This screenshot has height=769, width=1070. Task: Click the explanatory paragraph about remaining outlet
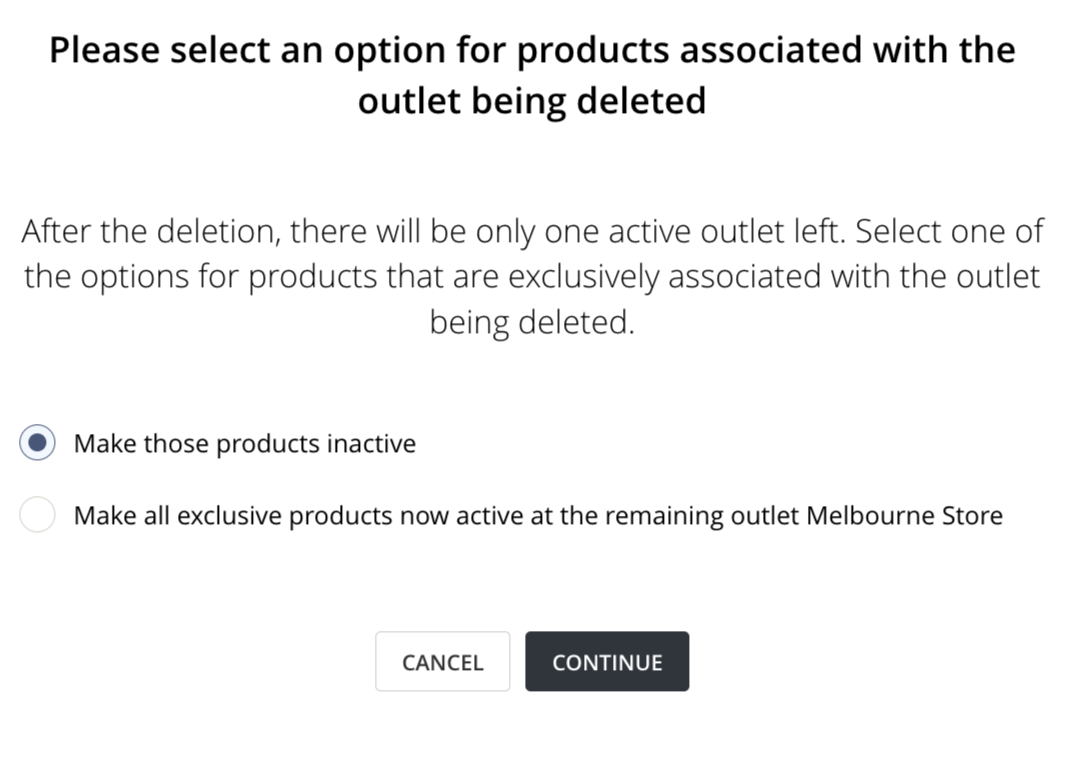pyautogui.click(x=532, y=277)
